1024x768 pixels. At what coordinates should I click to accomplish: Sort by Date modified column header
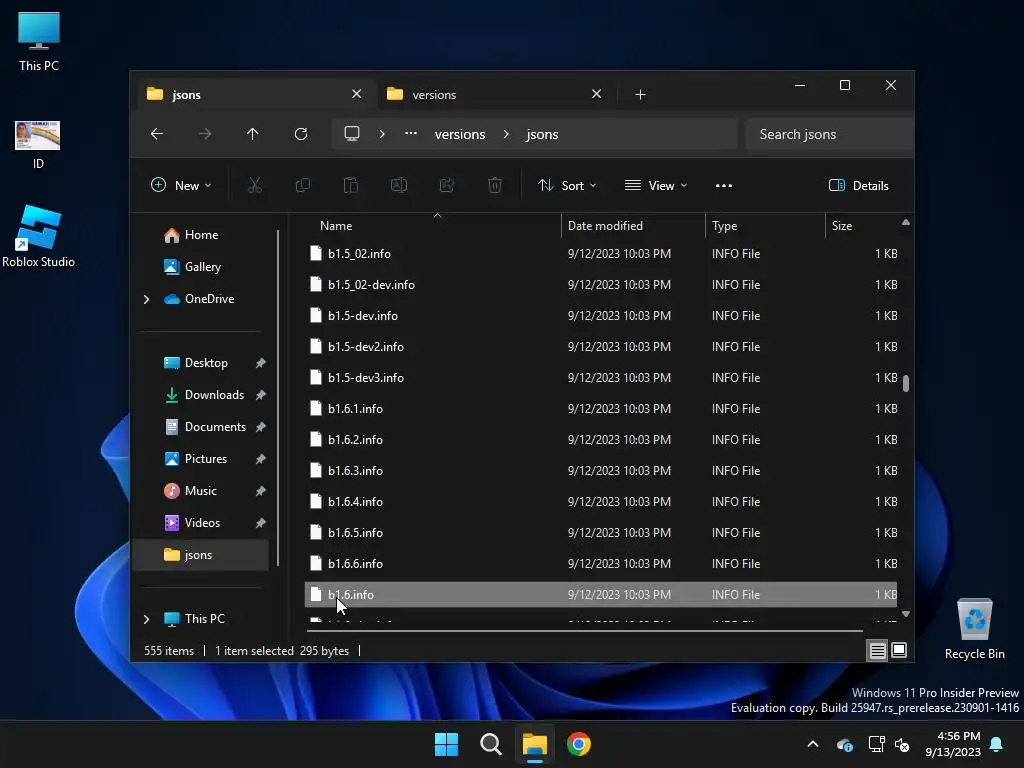coord(633,226)
